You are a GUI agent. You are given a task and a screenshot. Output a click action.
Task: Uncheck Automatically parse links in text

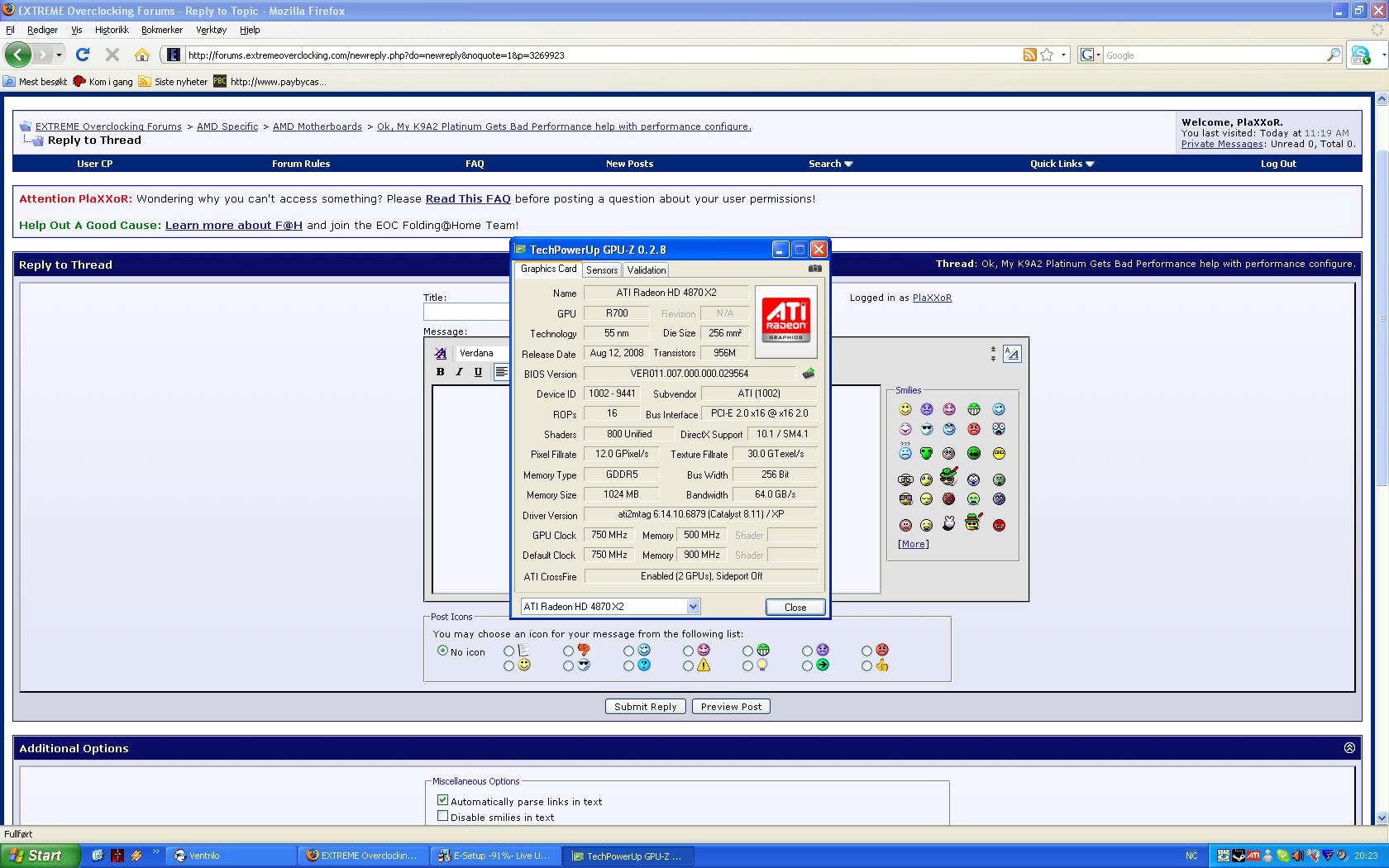point(442,800)
